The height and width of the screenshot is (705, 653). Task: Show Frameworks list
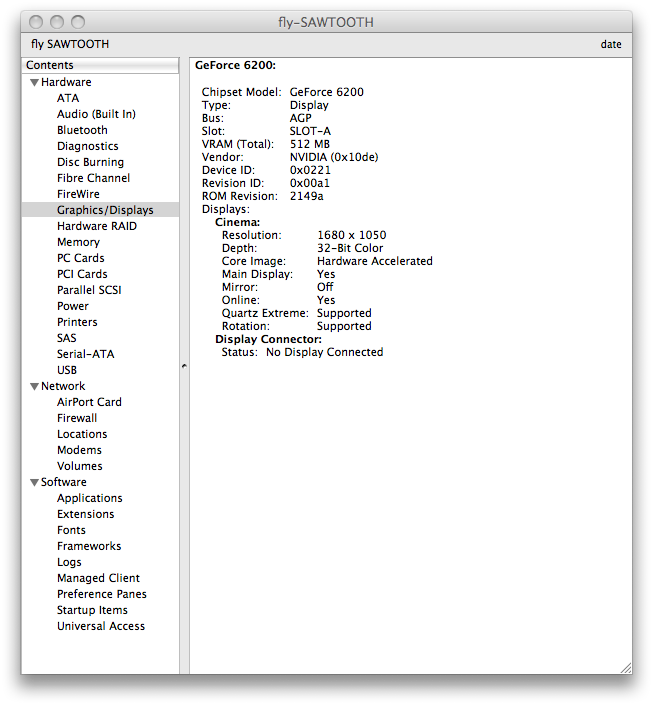[89, 546]
